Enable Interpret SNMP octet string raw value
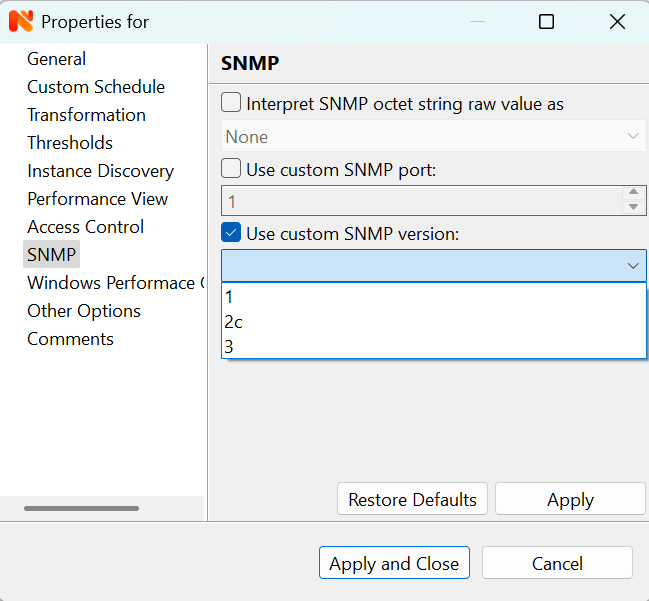This screenshot has width=649, height=601. click(x=231, y=103)
